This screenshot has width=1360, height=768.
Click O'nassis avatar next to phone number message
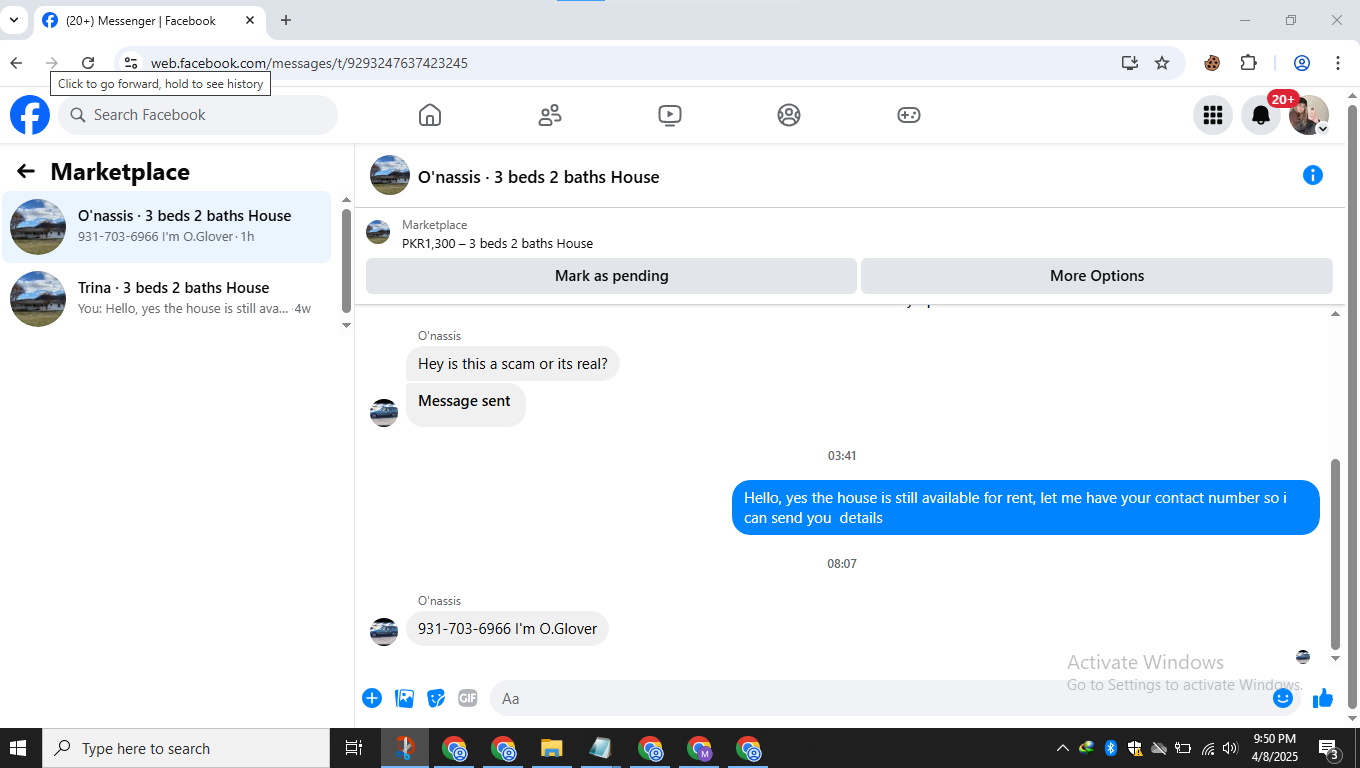click(384, 632)
